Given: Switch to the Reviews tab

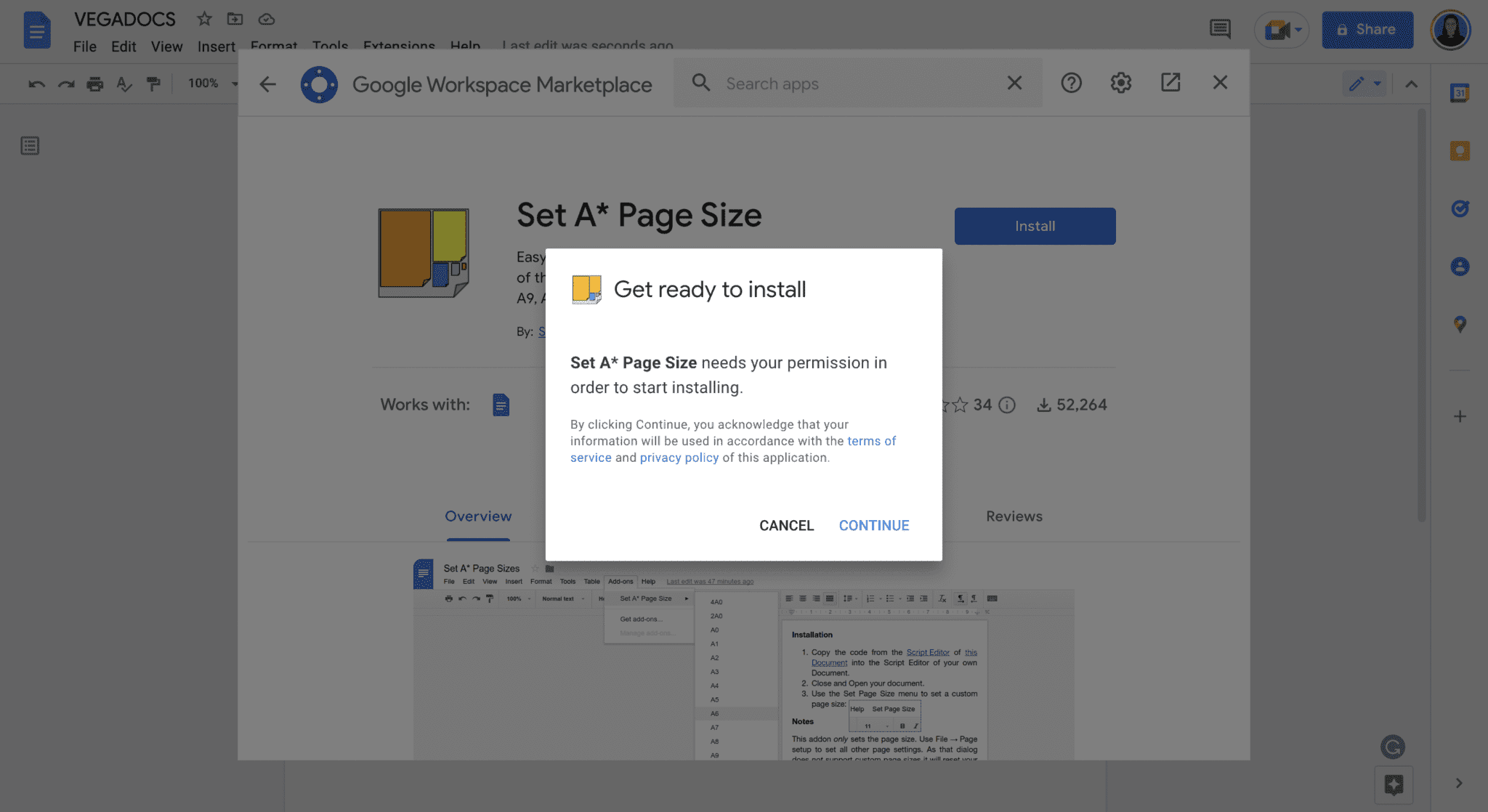Looking at the screenshot, I should click(1014, 516).
